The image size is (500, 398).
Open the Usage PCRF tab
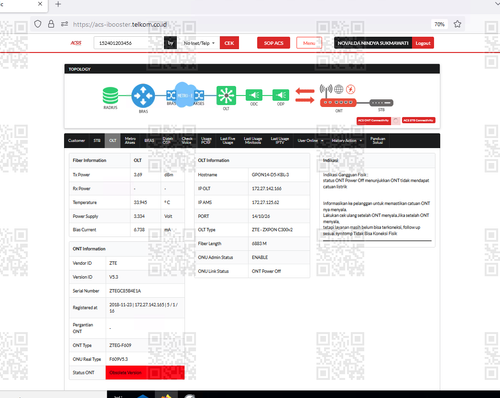coord(206,141)
